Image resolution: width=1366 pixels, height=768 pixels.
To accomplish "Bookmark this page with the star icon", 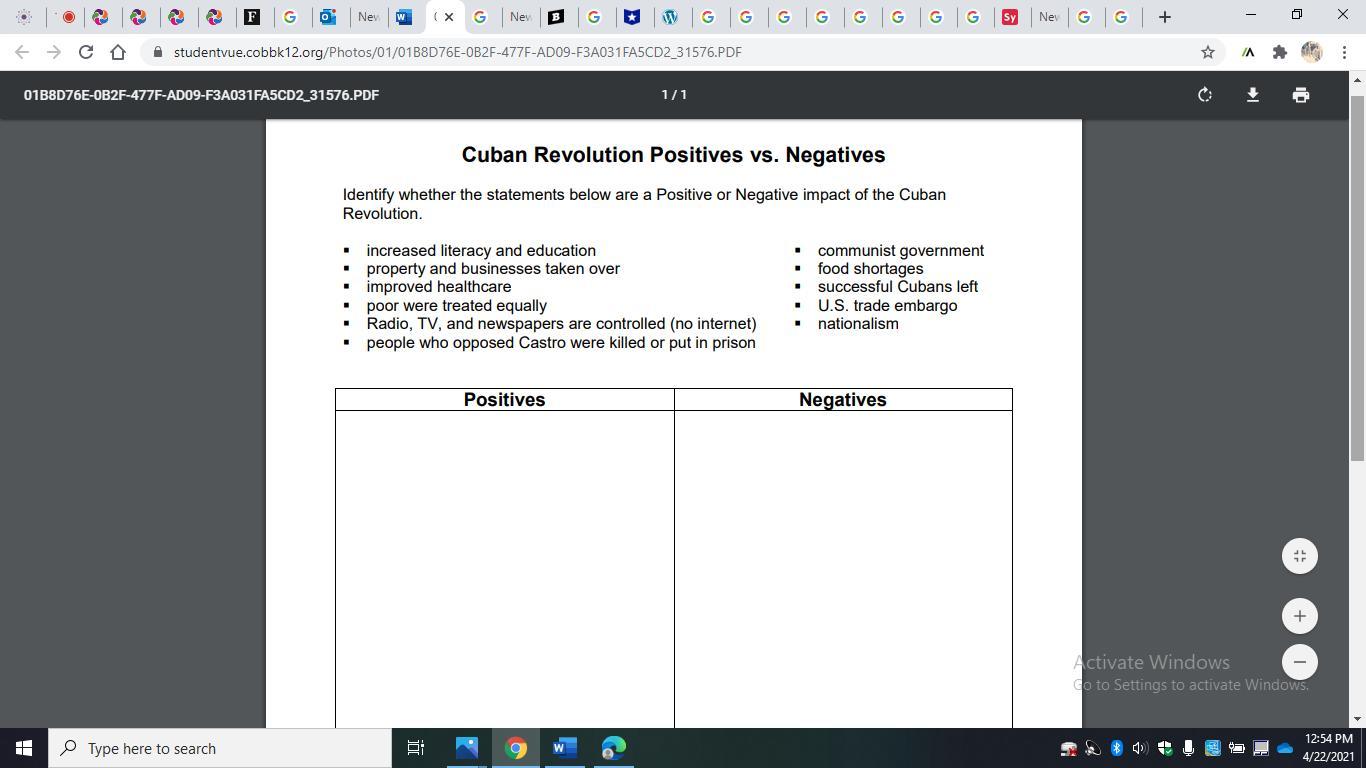I will [1207, 52].
